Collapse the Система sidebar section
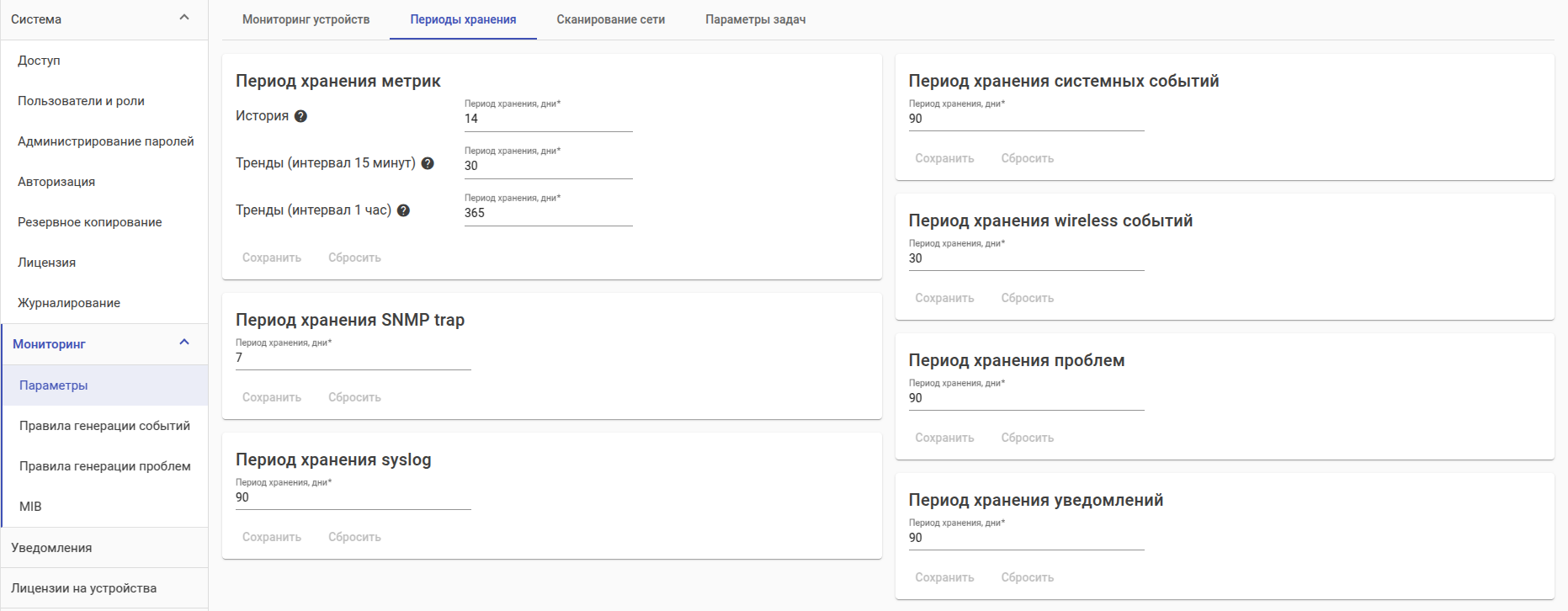Image resolution: width=1568 pixels, height=611 pixels. (x=184, y=19)
